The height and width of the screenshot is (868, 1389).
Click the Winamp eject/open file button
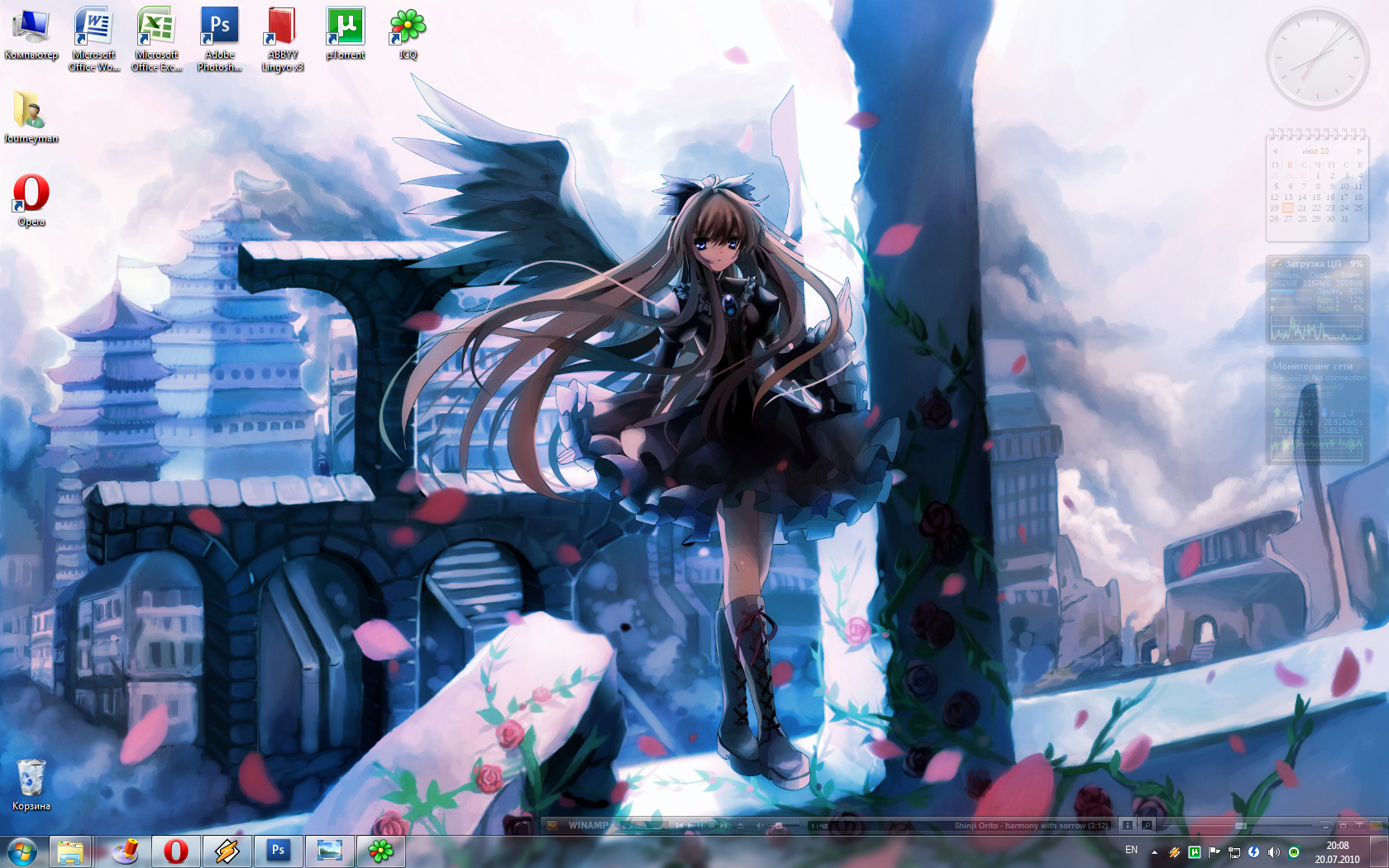click(x=740, y=825)
